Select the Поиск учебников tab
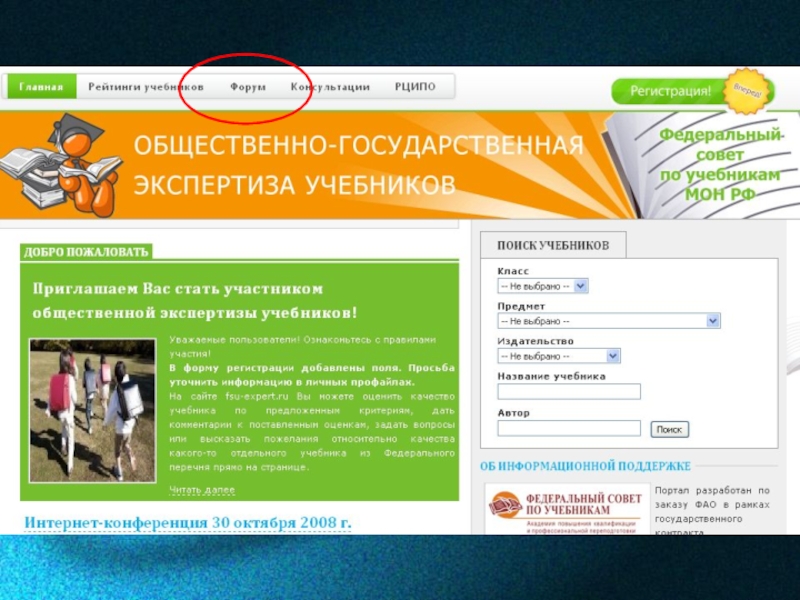The height and width of the screenshot is (600, 800). 553,245
